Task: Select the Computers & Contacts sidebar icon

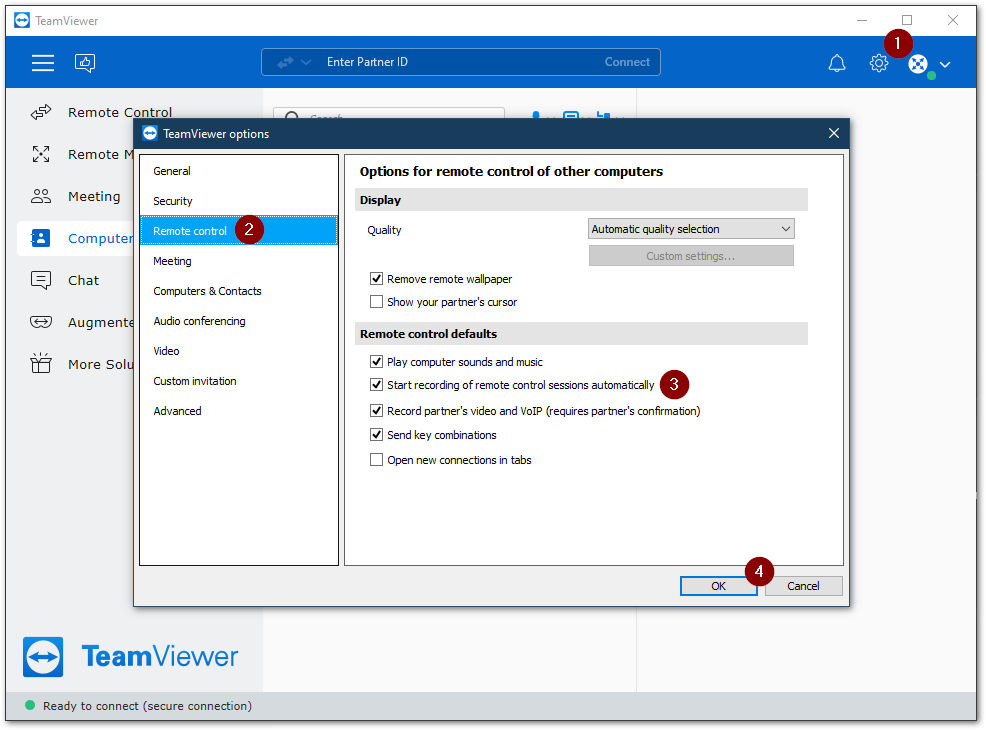Action: pyautogui.click(x=41, y=238)
